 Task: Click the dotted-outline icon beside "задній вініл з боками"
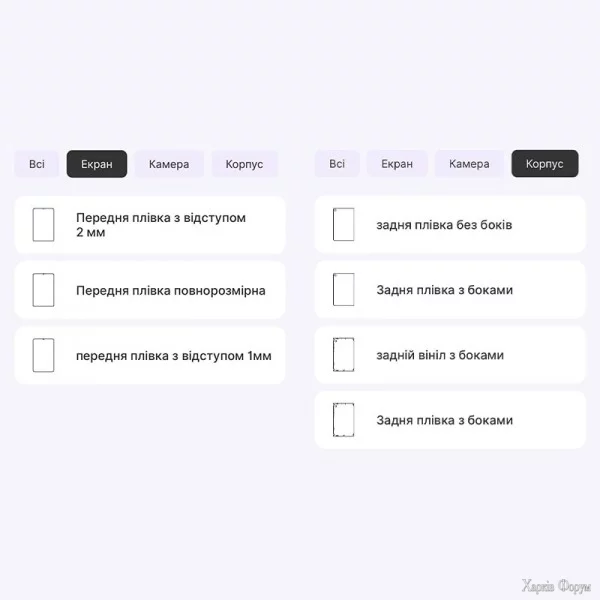click(344, 355)
